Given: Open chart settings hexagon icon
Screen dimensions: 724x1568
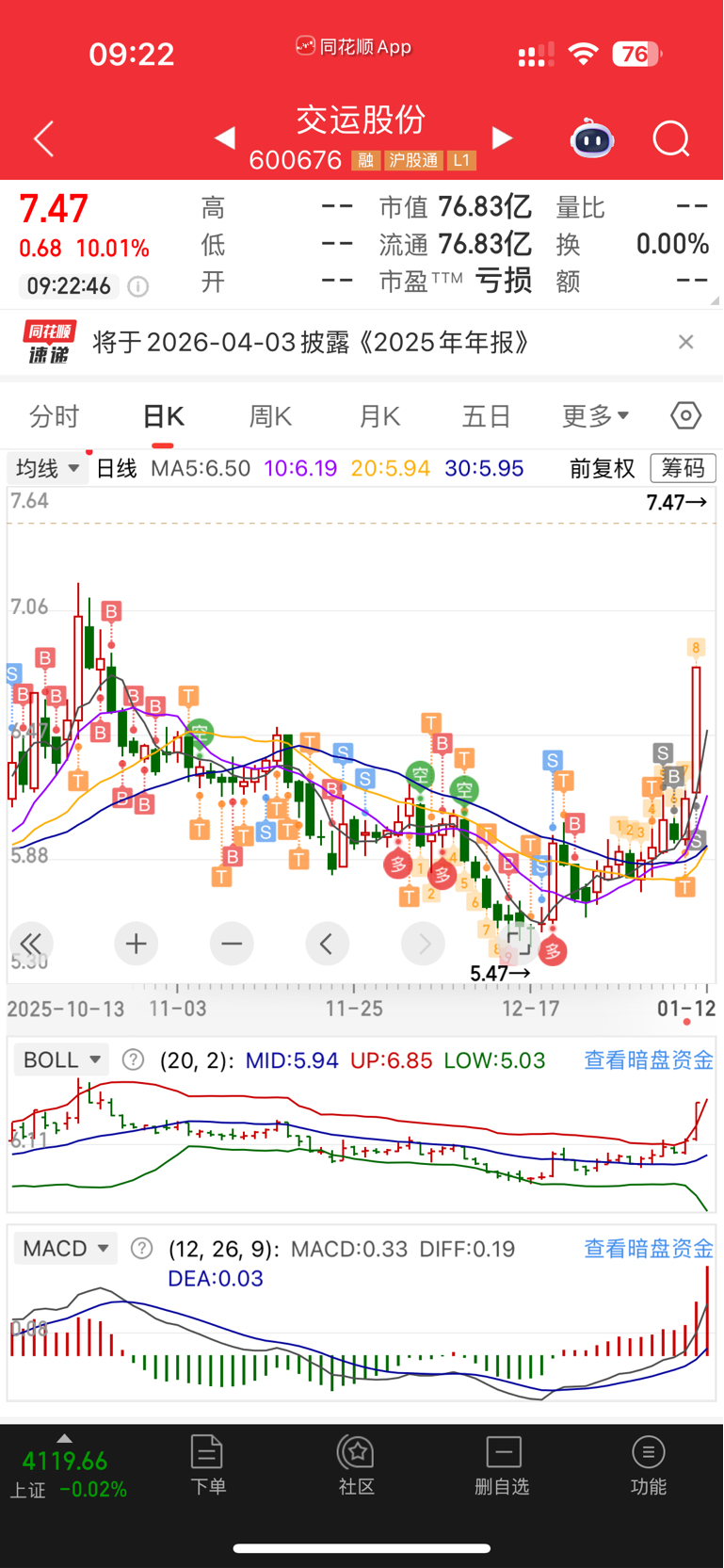Looking at the screenshot, I should [x=685, y=415].
